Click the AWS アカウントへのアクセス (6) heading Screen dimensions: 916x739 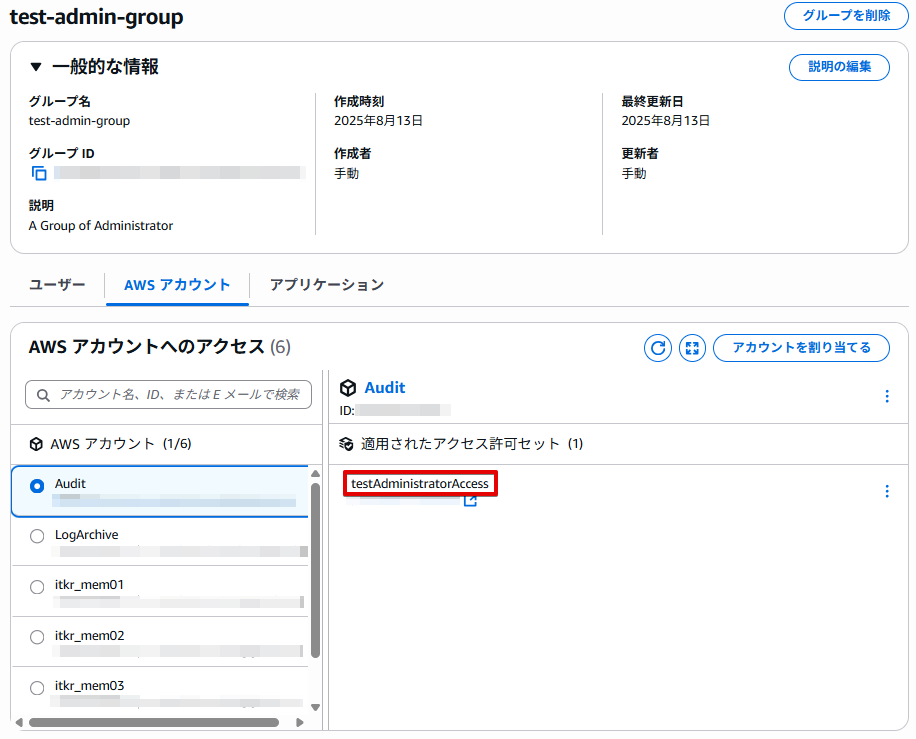[x=159, y=347]
